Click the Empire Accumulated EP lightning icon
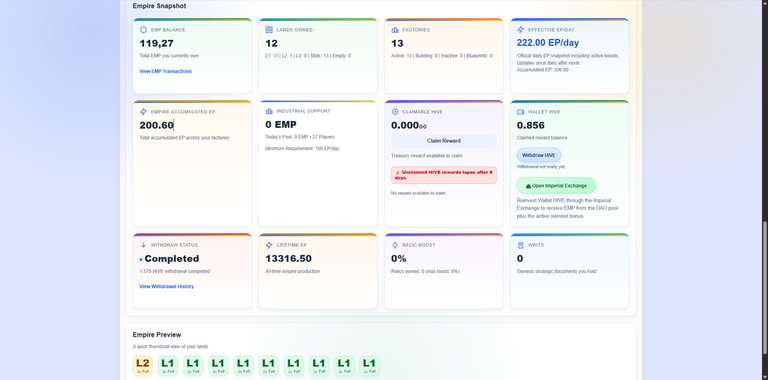Screen dimensions: 768x380 click(144, 112)
